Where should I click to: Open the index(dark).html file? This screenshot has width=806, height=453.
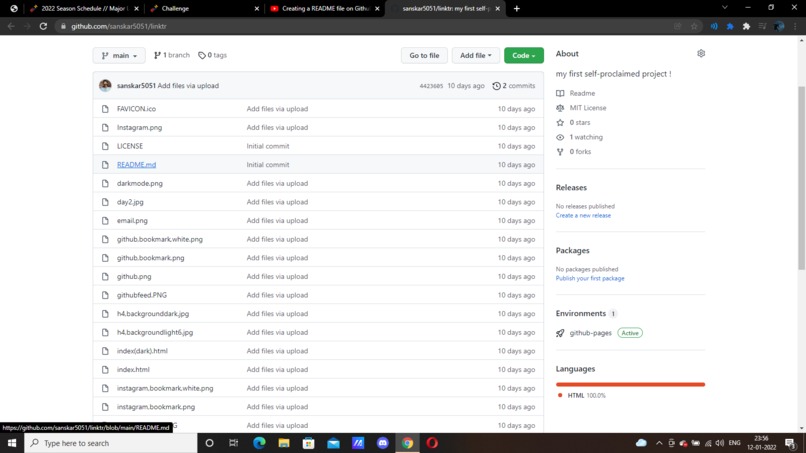(x=142, y=351)
